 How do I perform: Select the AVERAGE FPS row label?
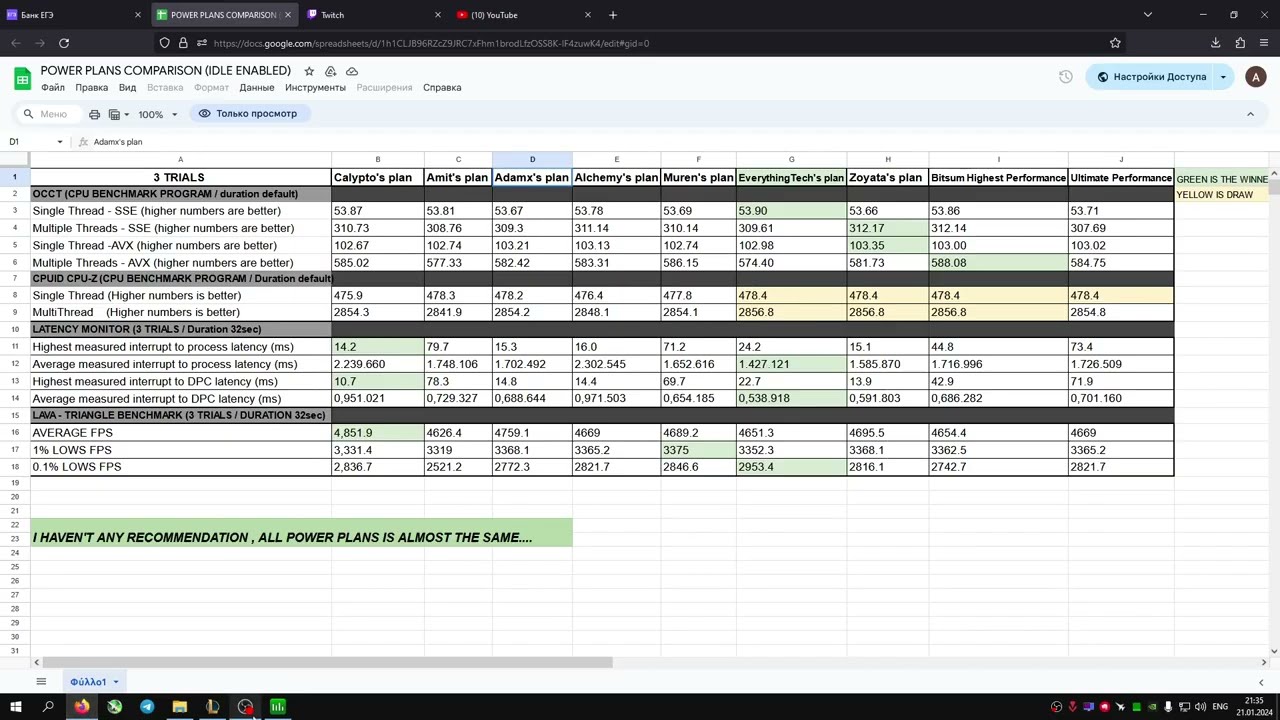click(180, 433)
